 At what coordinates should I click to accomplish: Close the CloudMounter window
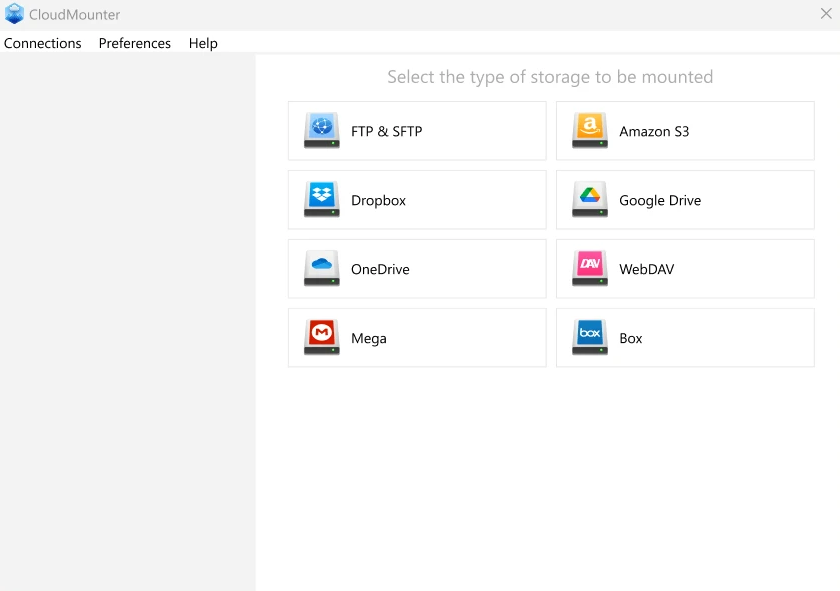(x=826, y=14)
